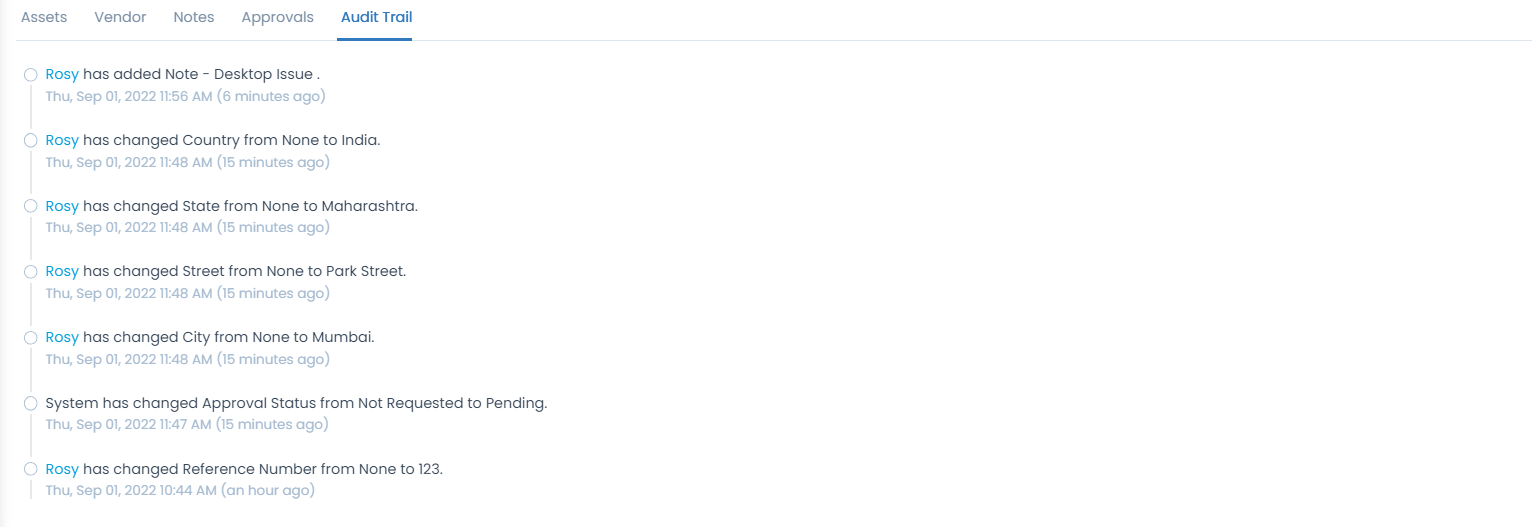Click timeline circle beside City to Mumbai entry
1532x527 pixels.
pyautogui.click(x=31, y=338)
